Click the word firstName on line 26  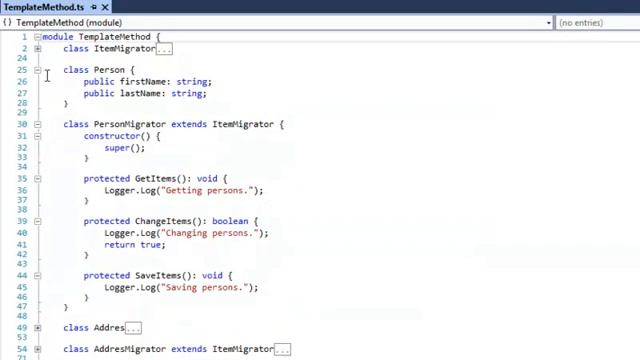142,82
